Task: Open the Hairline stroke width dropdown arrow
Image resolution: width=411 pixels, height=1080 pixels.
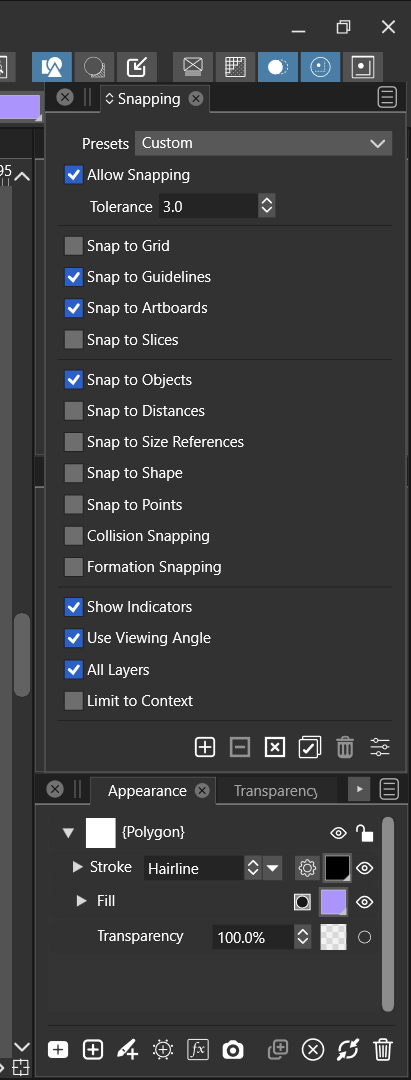Action: point(273,868)
